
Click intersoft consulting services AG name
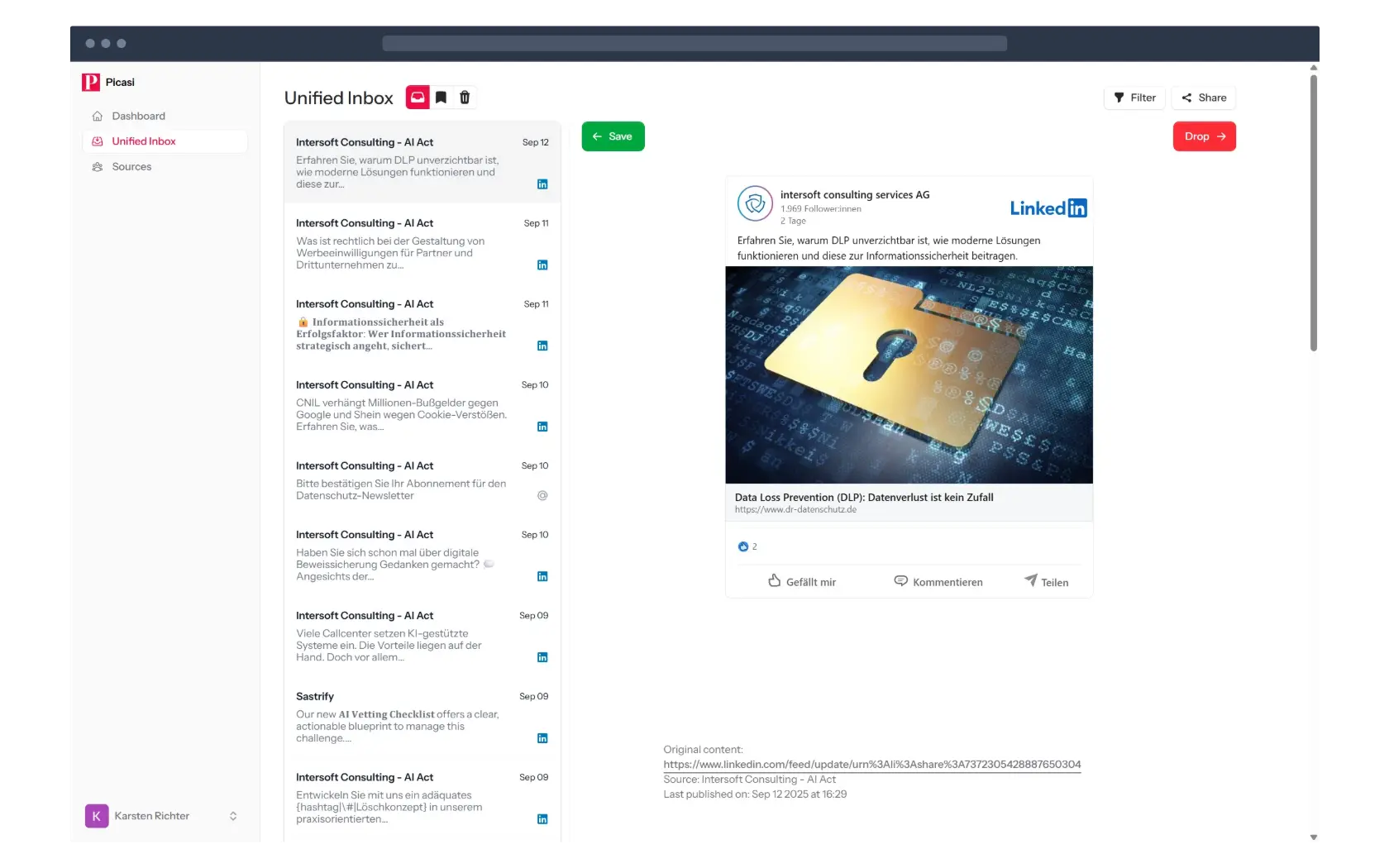[x=855, y=195]
